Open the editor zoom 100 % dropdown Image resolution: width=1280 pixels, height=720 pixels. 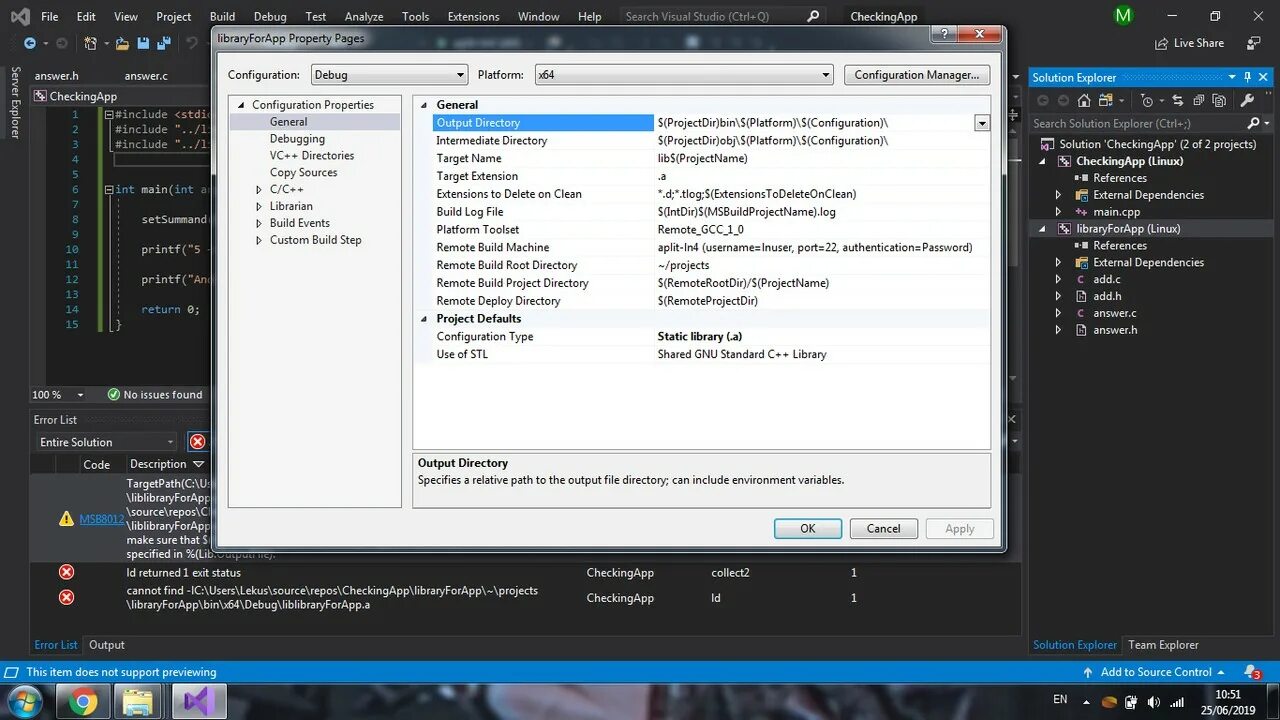coord(81,395)
